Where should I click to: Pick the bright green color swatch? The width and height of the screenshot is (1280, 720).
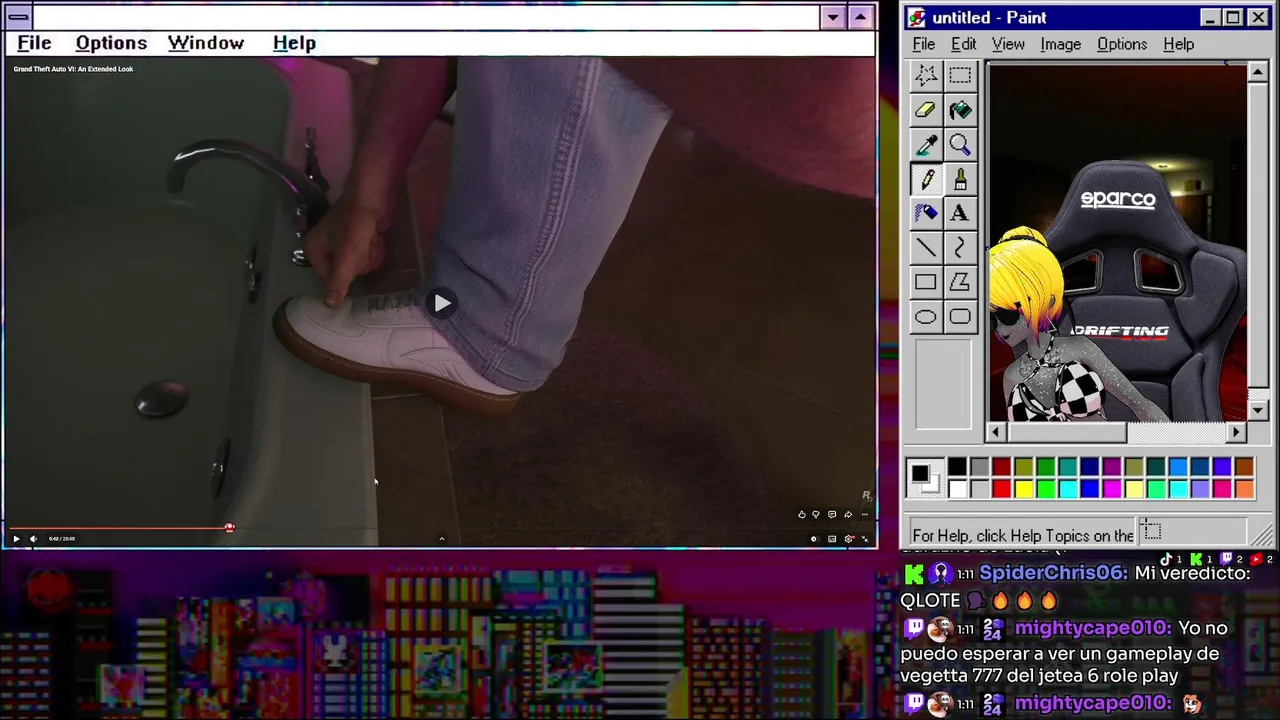[x=1046, y=488]
